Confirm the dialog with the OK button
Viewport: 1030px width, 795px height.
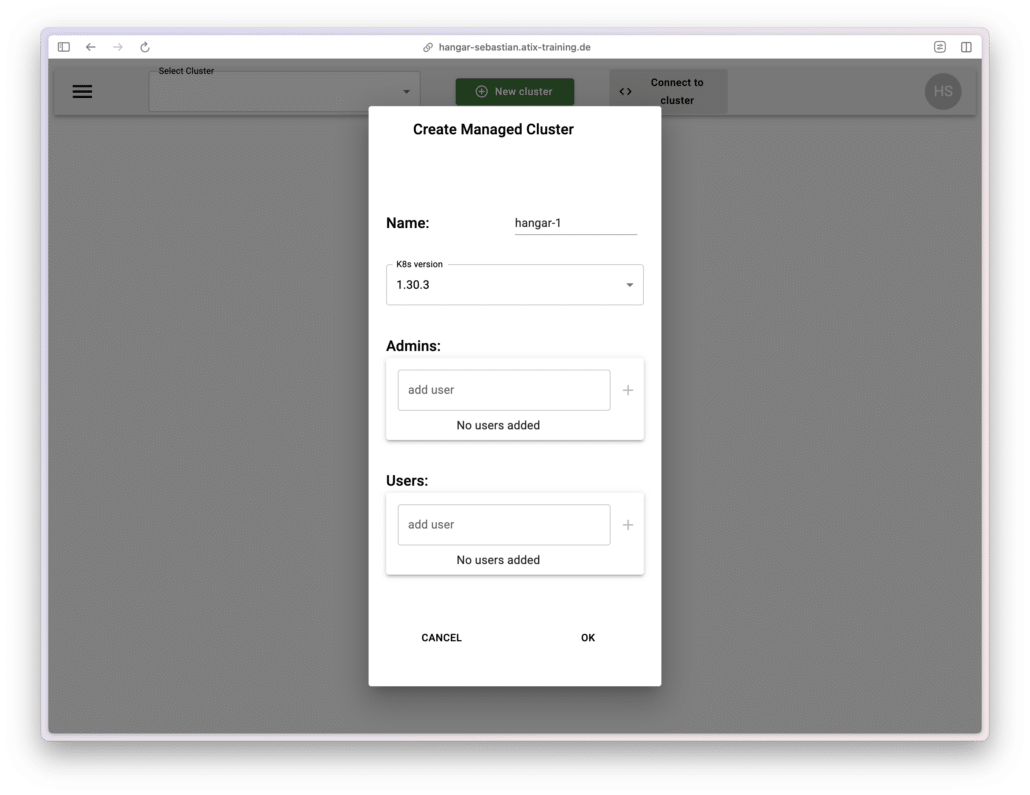point(588,638)
